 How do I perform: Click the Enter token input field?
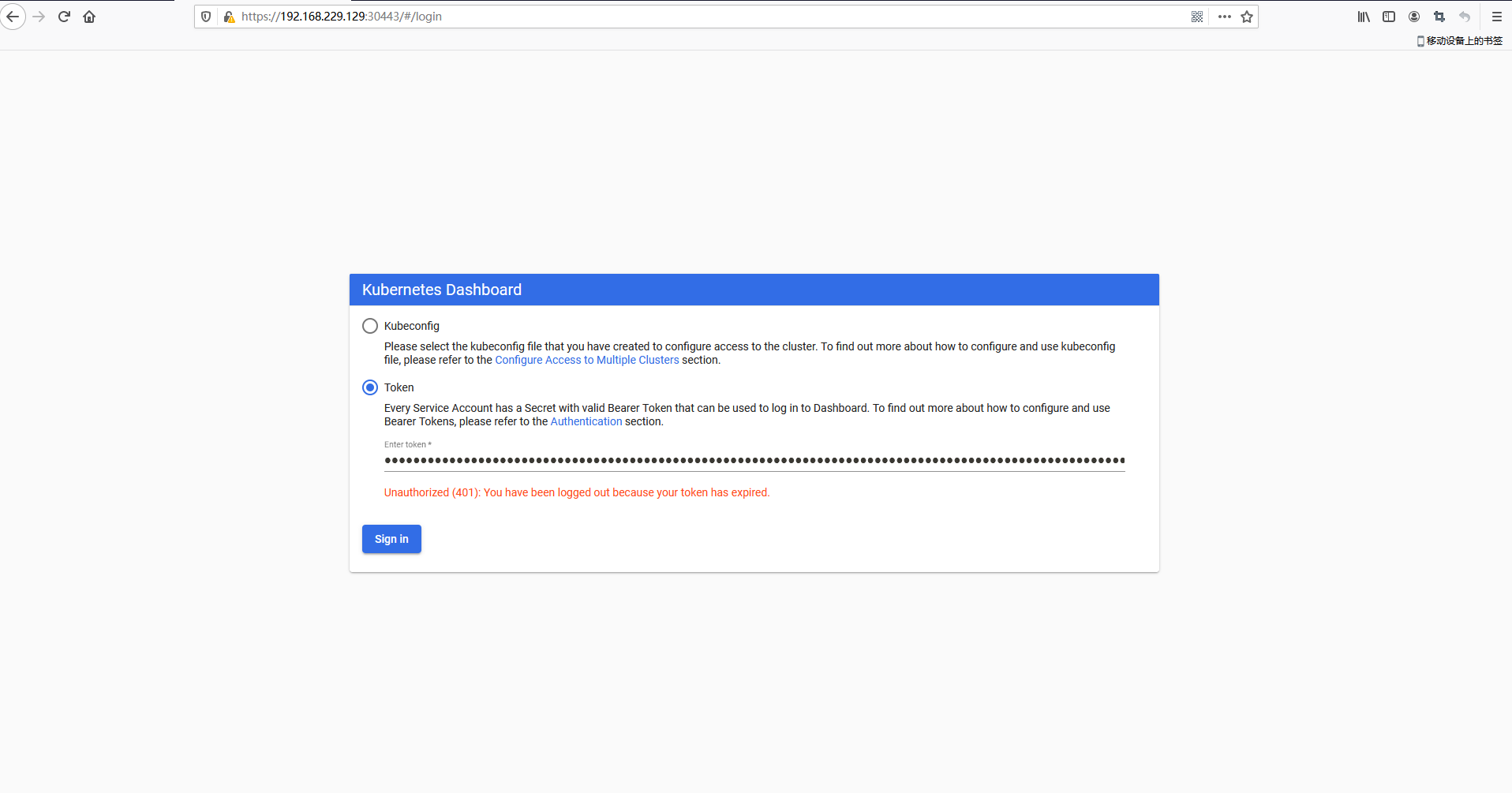tap(754, 460)
